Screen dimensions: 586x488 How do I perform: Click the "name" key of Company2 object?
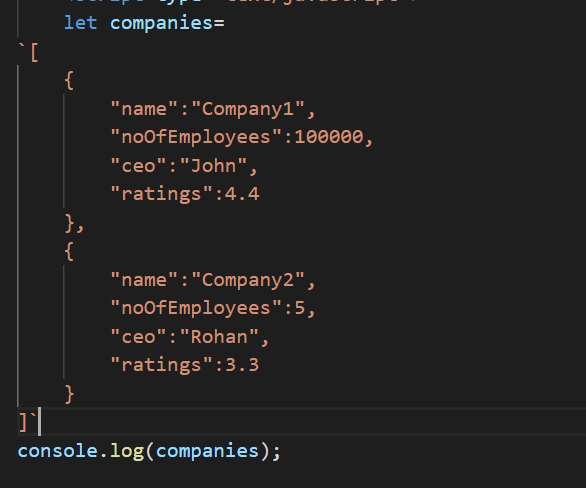tap(144, 280)
